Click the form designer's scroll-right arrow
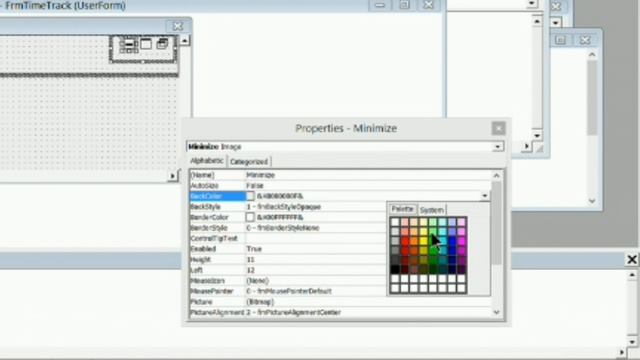Image resolution: width=640 pixels, height=360 pixels. coord(173,176)
